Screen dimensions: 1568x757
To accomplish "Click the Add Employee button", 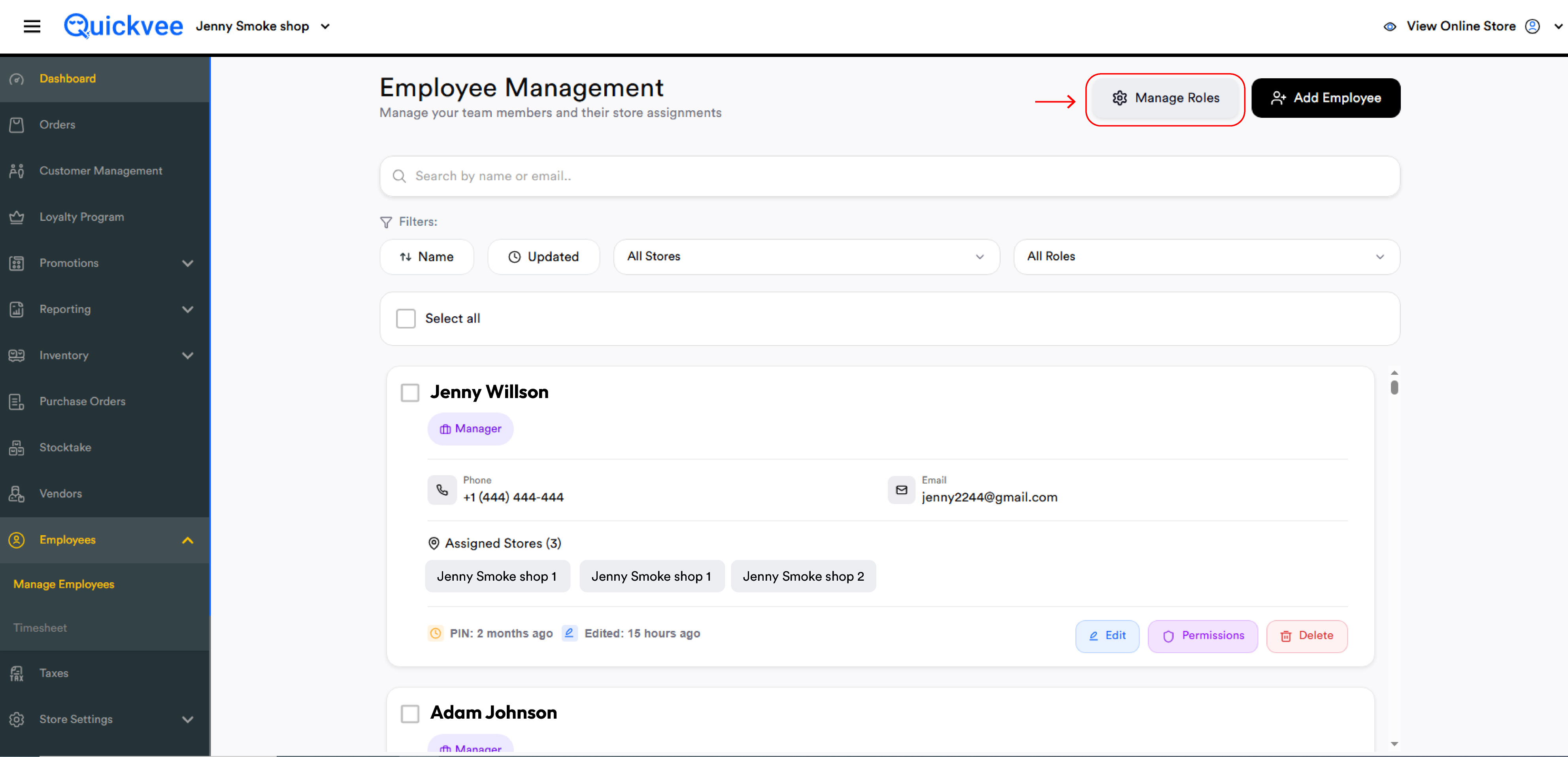I will click(x=1326, y=98).
